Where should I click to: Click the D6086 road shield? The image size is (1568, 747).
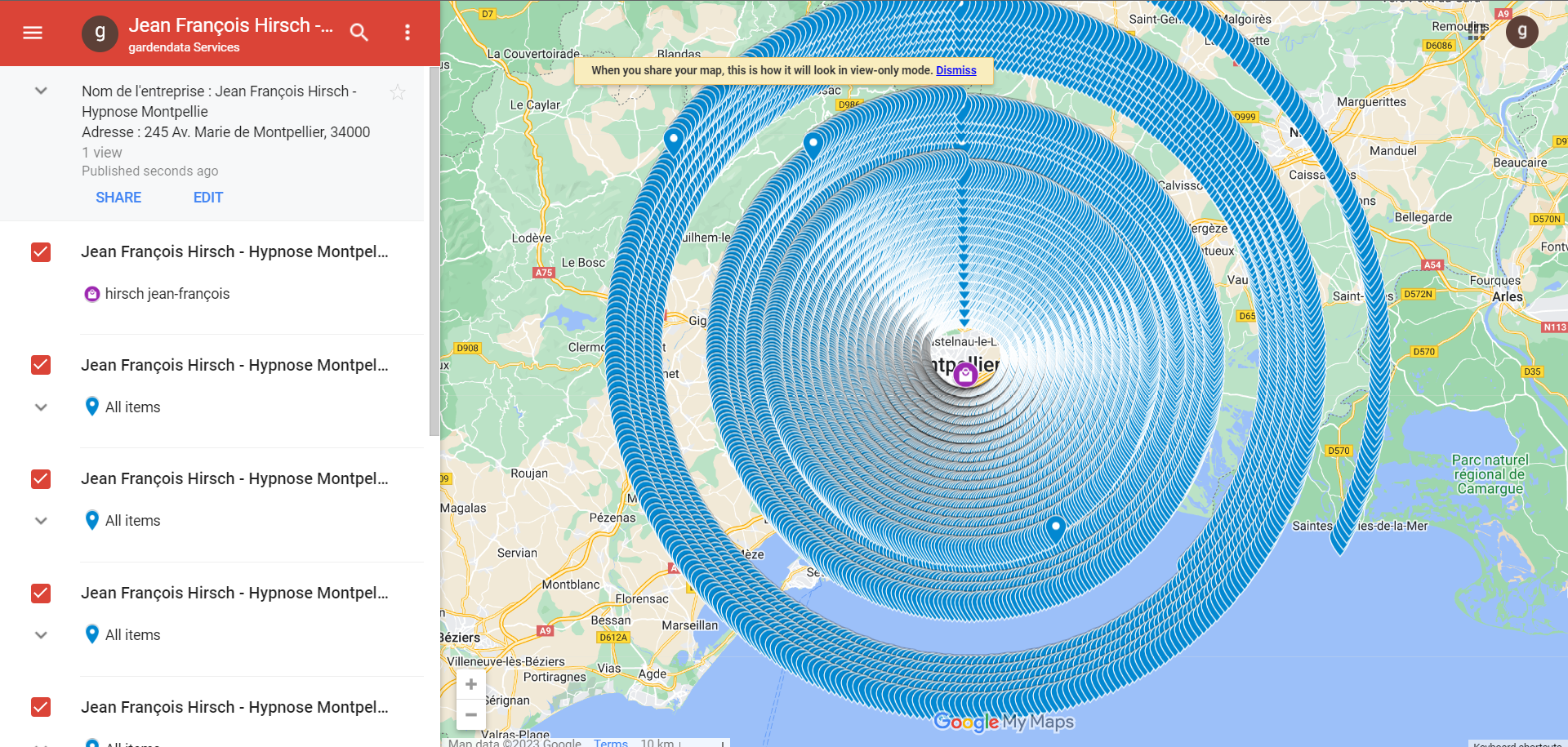pos(1439,46)
